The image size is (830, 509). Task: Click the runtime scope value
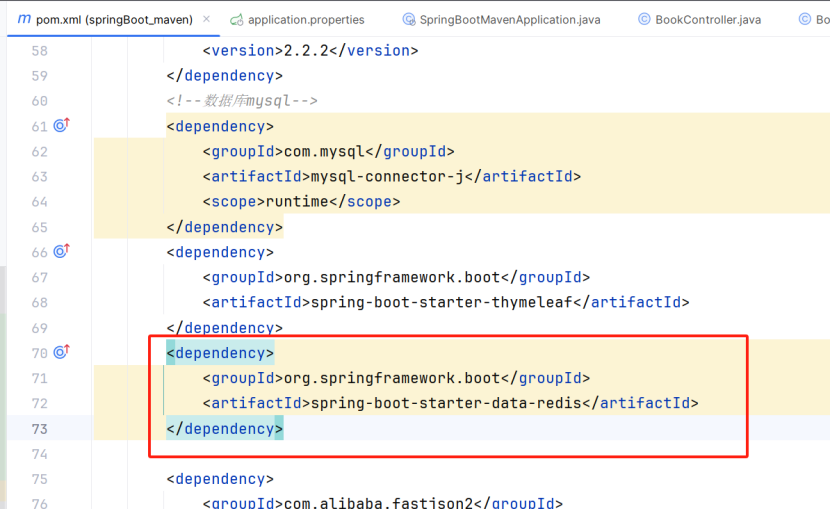coord(297,202)
